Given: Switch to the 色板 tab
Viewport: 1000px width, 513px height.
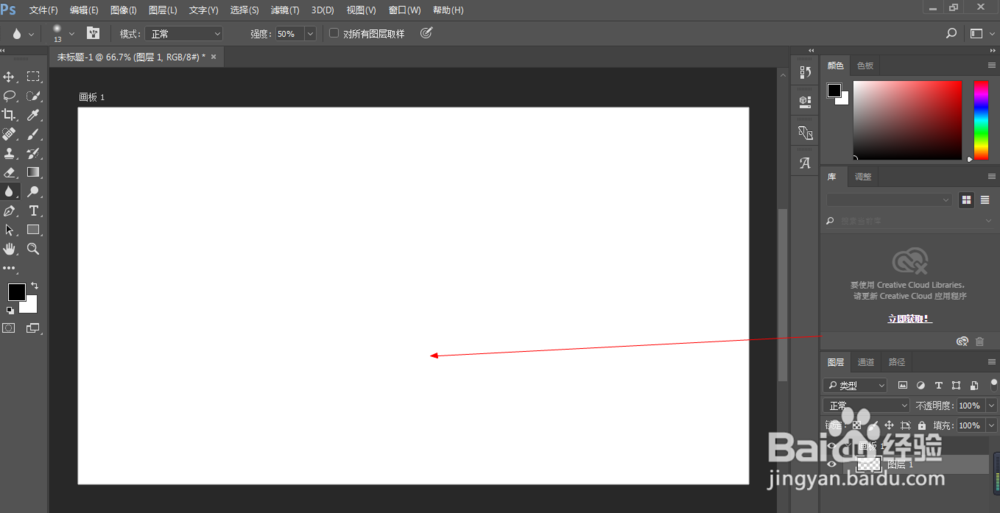Looking at the screenshot, I should pos(865,66).
